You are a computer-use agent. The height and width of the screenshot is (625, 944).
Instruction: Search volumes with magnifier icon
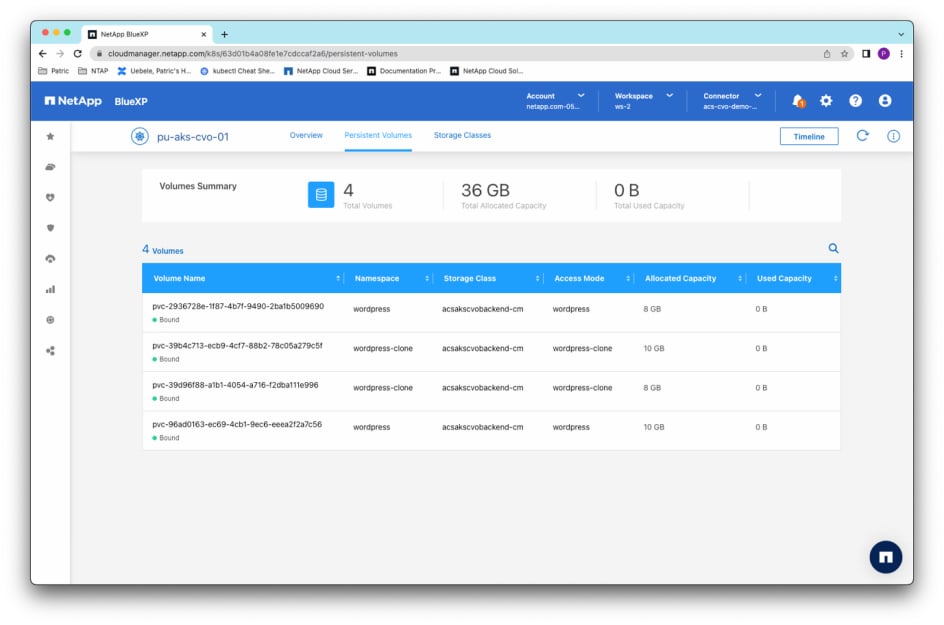[833, 248]
